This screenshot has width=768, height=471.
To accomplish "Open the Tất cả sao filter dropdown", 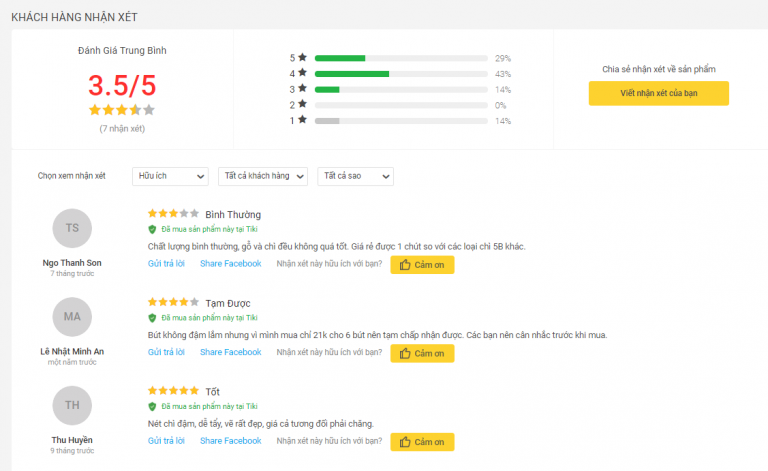I will tap(356, 176).
